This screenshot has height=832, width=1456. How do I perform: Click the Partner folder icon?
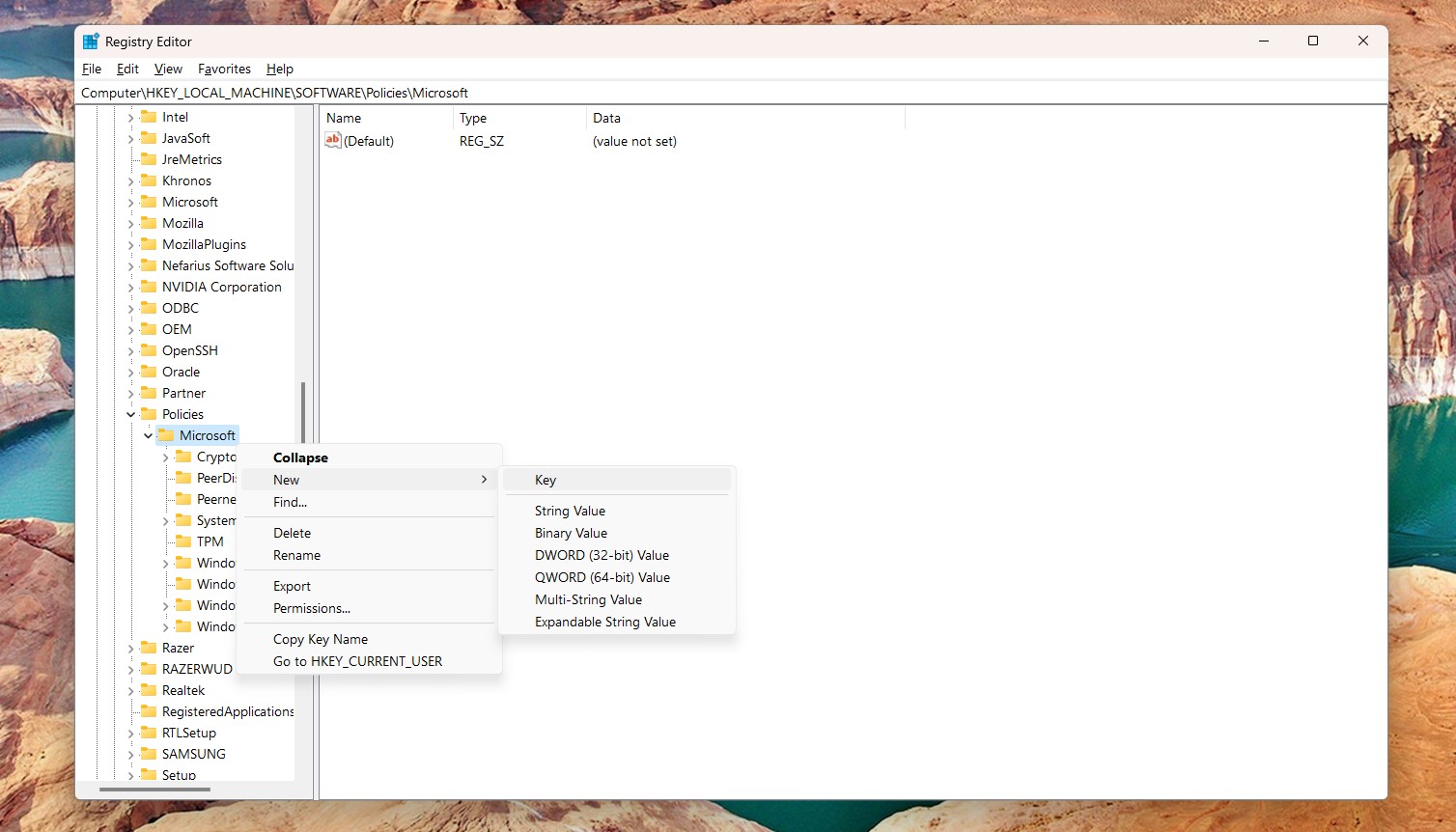pos(149,393)
